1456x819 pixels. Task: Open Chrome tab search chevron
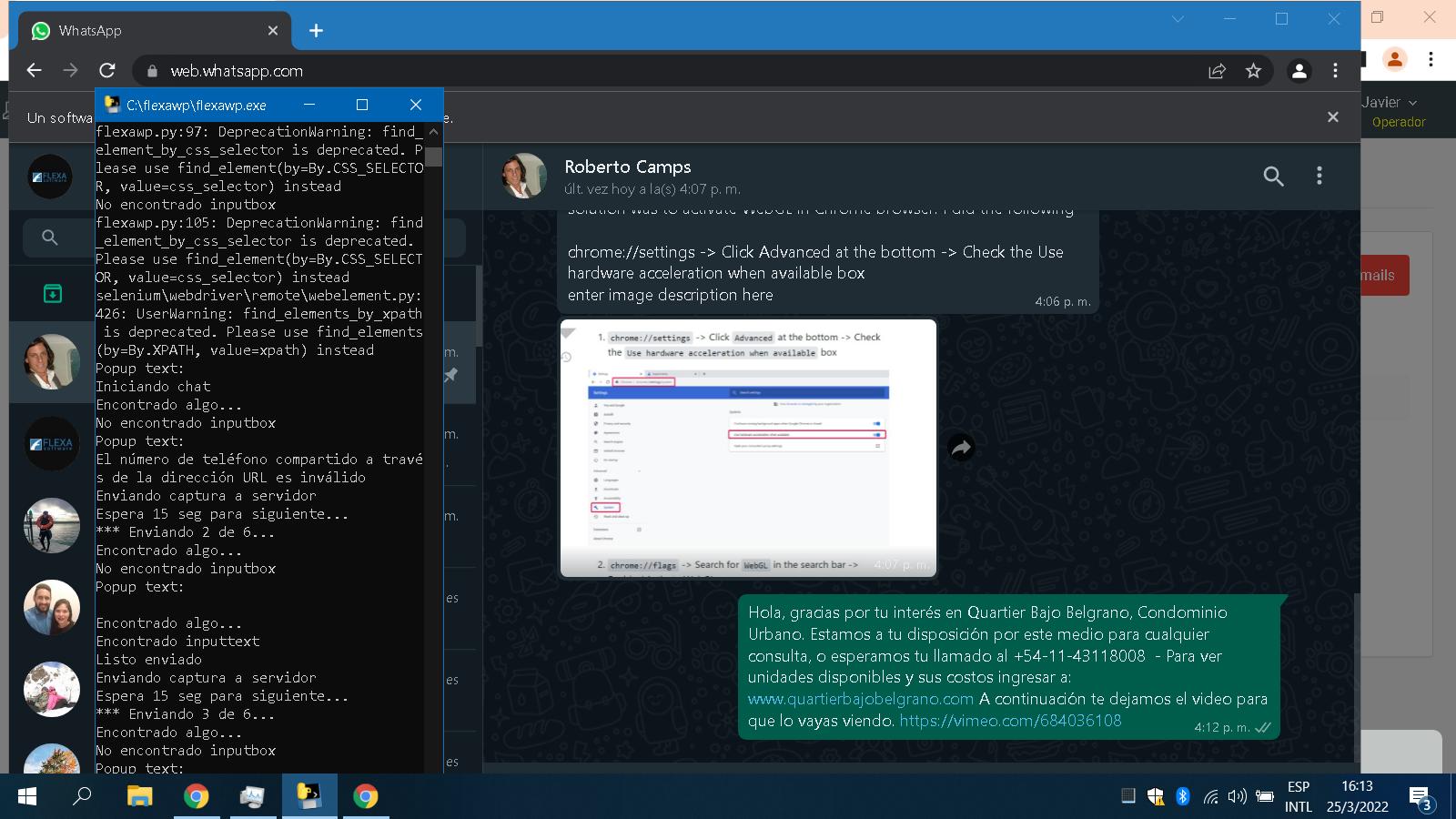pyautogui.click(x=1178, y=19)
